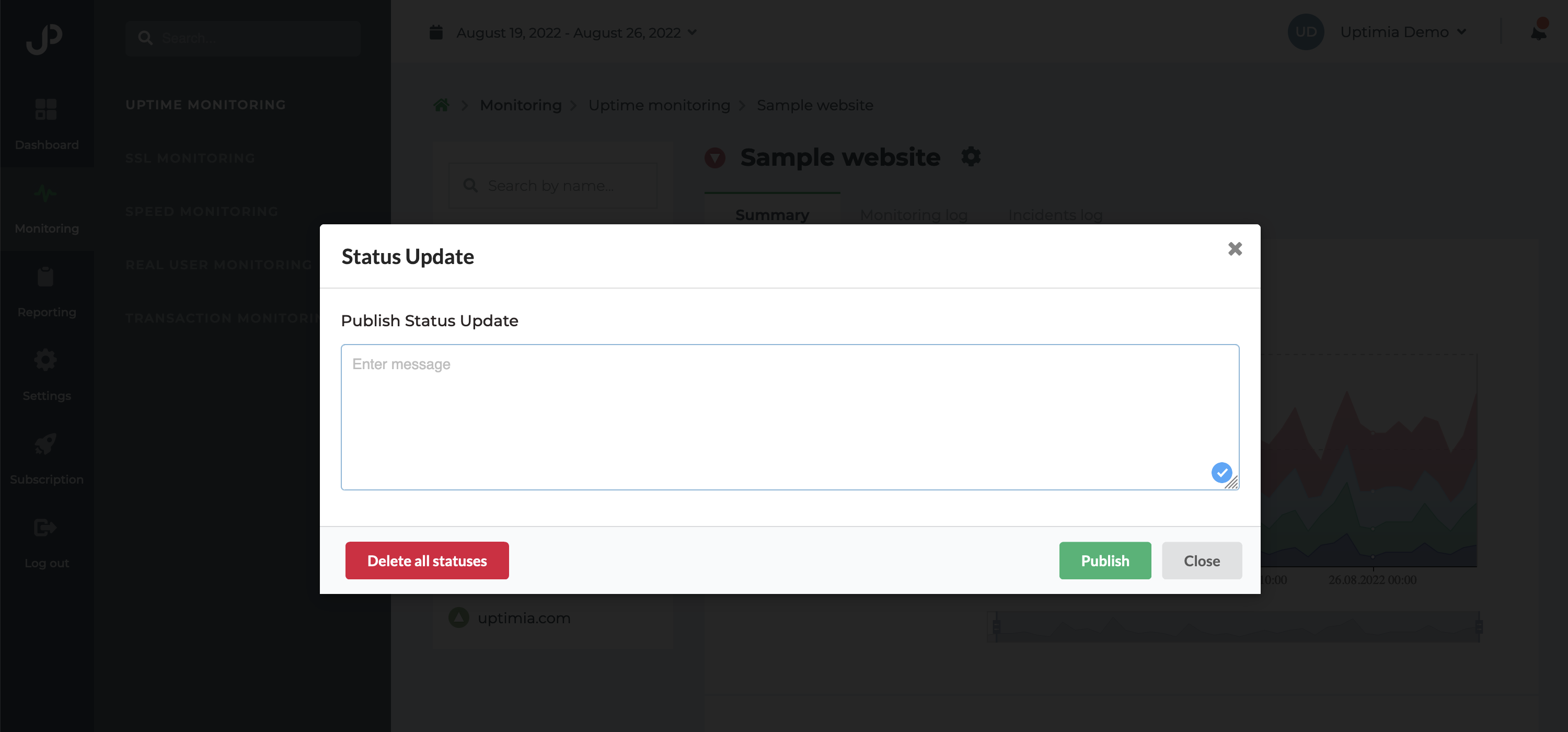Open the Reporting clipboard icon
Viewport: 1568px width, 732px height.
(47, 277)
